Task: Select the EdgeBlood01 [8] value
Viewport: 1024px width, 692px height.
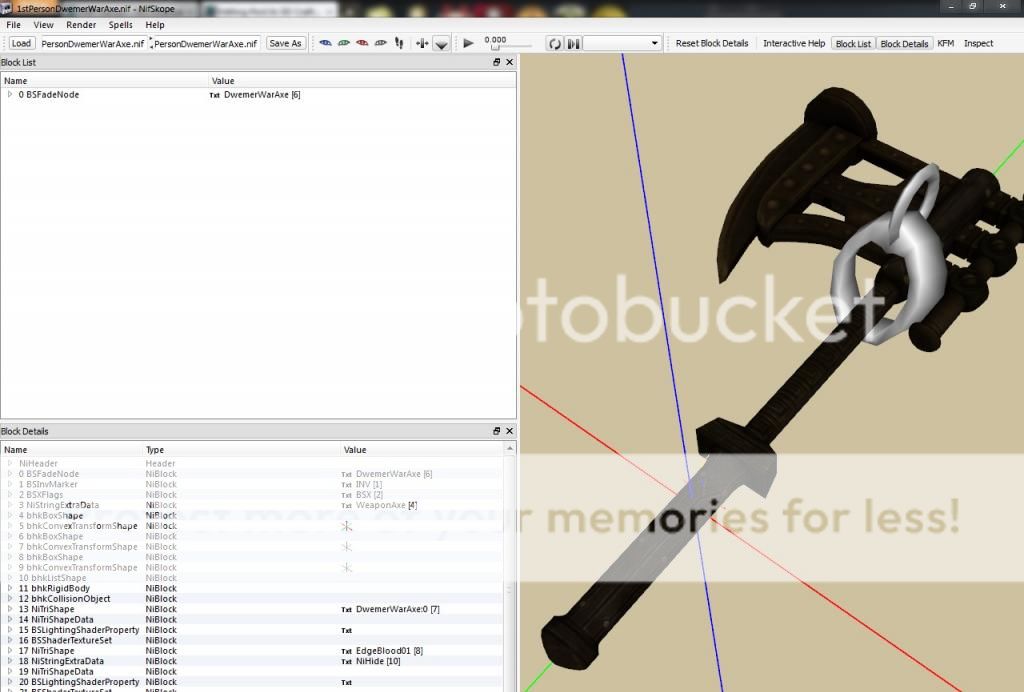Action: pyautogui.click(x=389, y=651)
